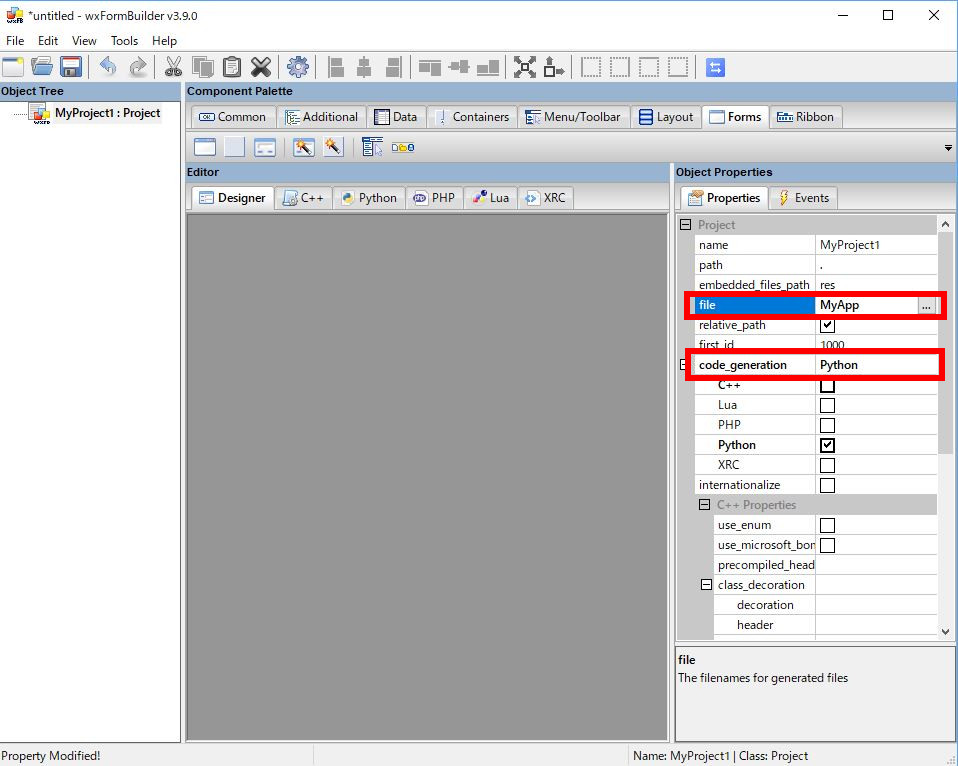
Task: Click the embedded_files_path value res
Action: (876, 285)
